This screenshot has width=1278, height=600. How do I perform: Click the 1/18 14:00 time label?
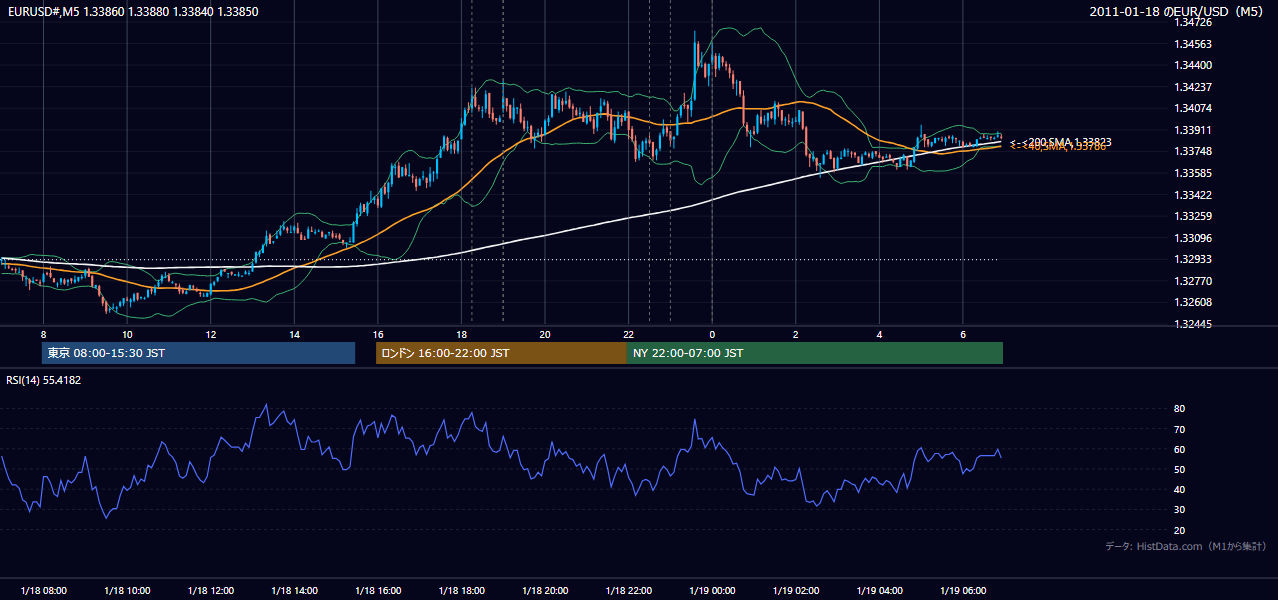[x=294, y=590]
